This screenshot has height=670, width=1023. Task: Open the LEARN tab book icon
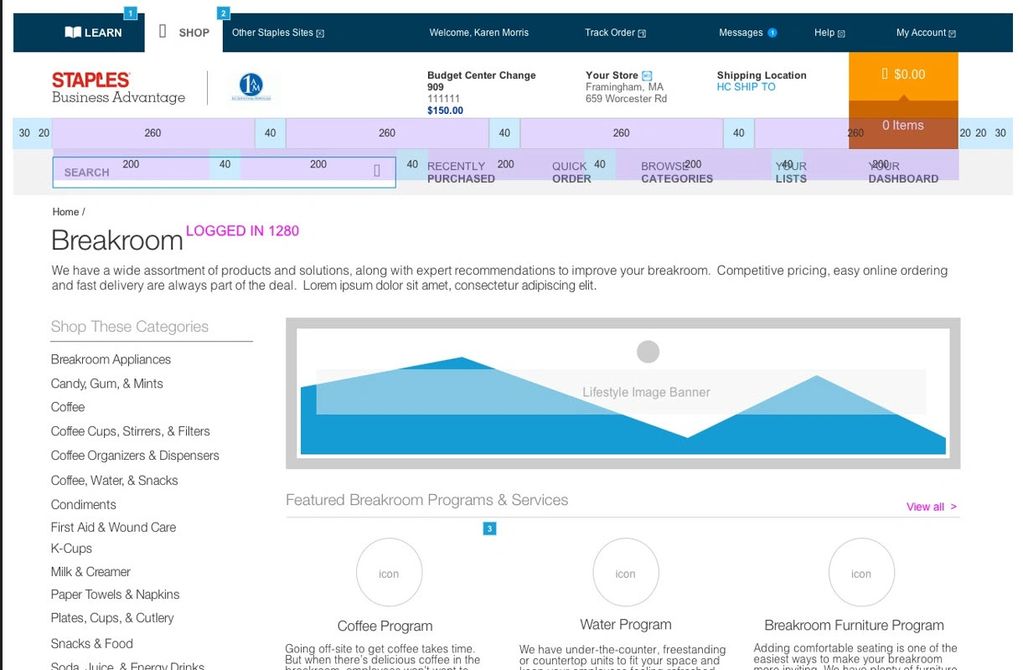(73, 32)
